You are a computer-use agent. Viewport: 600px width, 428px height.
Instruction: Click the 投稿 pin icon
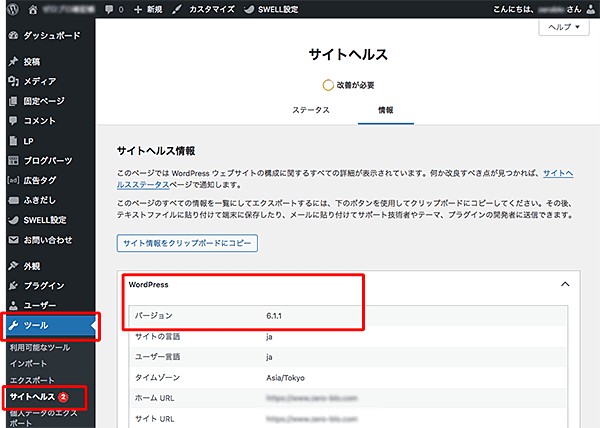(13, 61)
